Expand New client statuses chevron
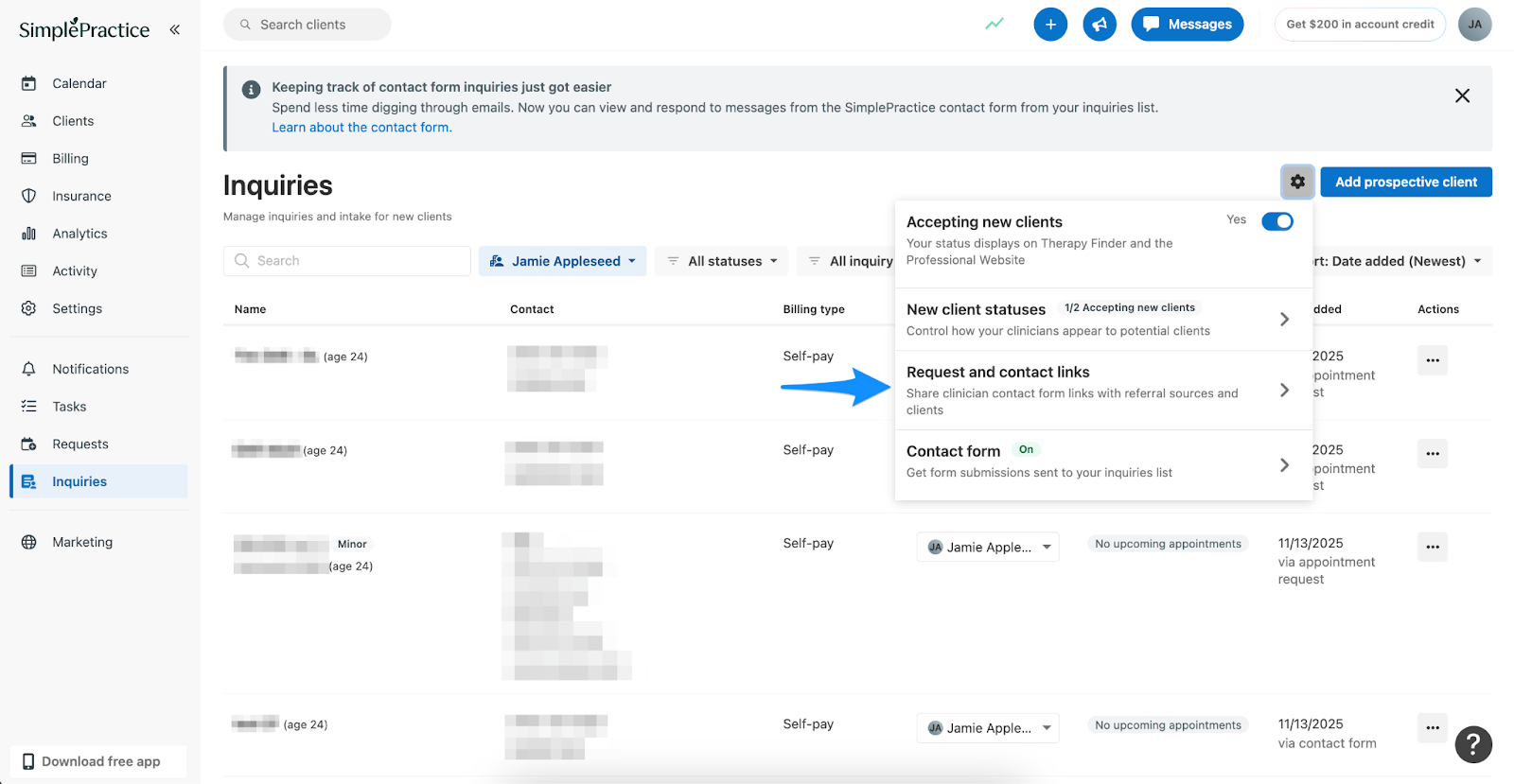Viewport: 1514px width, 784px height. (1284, 319)
